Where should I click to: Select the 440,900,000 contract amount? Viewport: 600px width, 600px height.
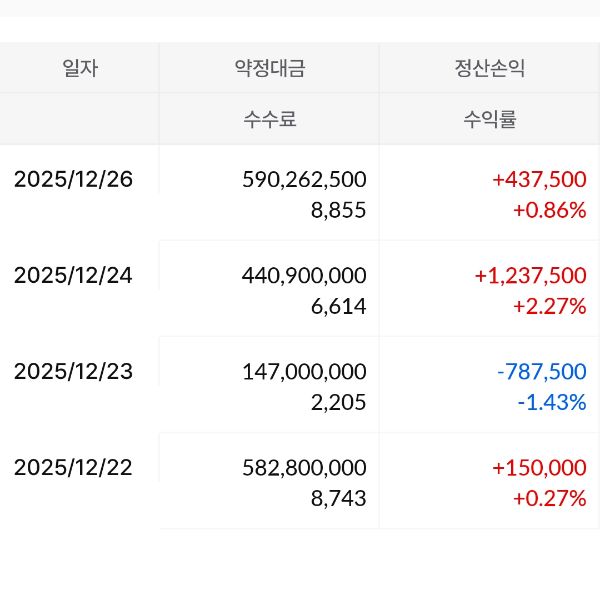[x=304, y=276]
